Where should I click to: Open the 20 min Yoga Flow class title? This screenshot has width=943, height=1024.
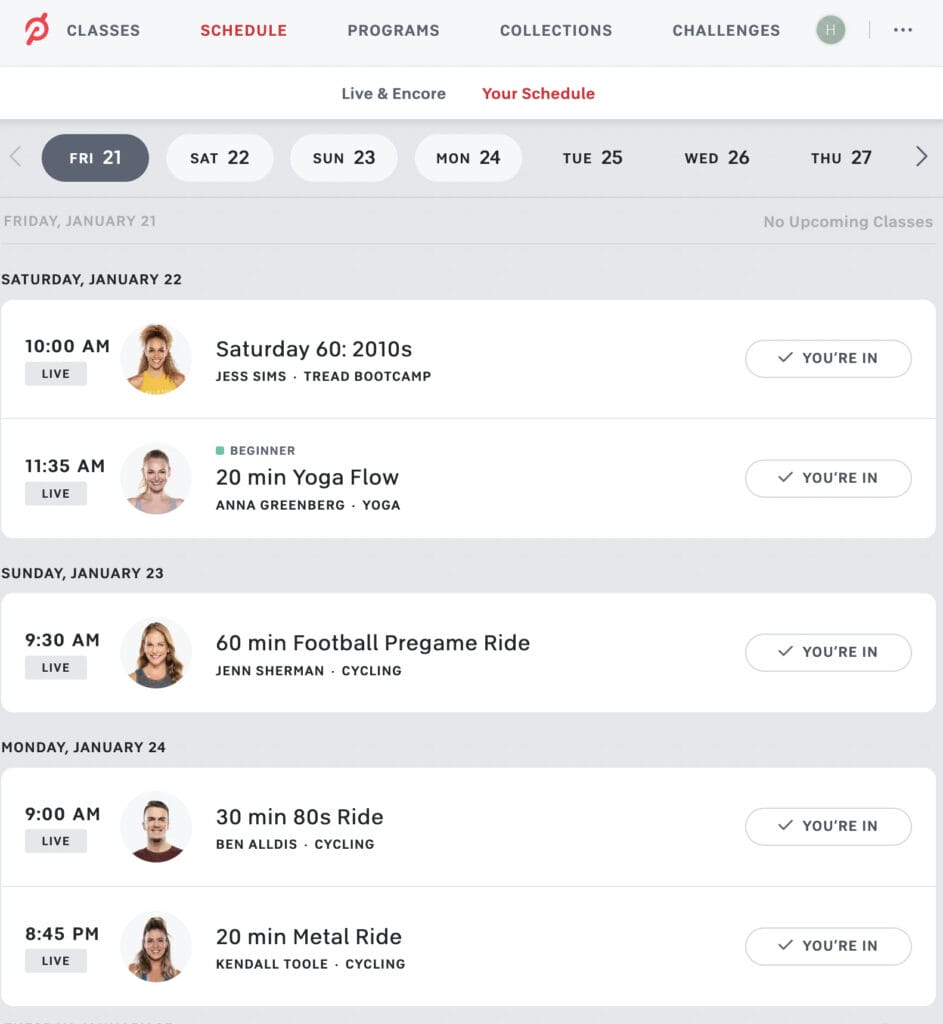click(307, 477)
